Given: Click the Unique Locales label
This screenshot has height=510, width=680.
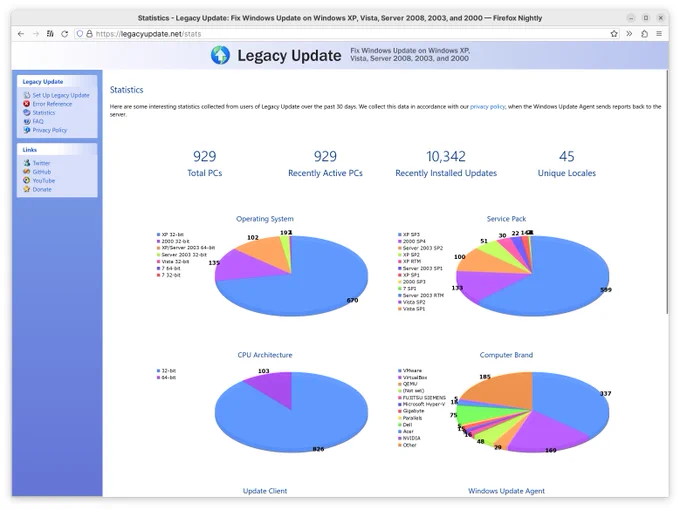Looking at the screenshot, I should coord(566,173).
